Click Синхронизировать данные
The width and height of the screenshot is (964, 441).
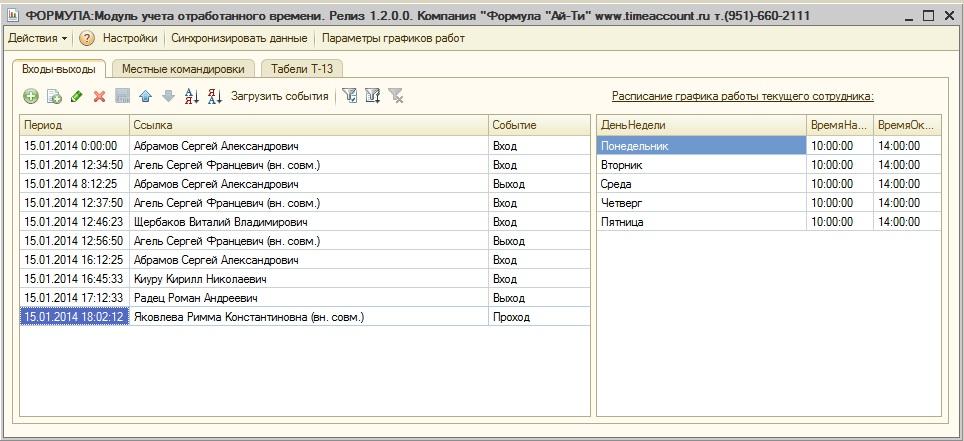pos(239,38)
